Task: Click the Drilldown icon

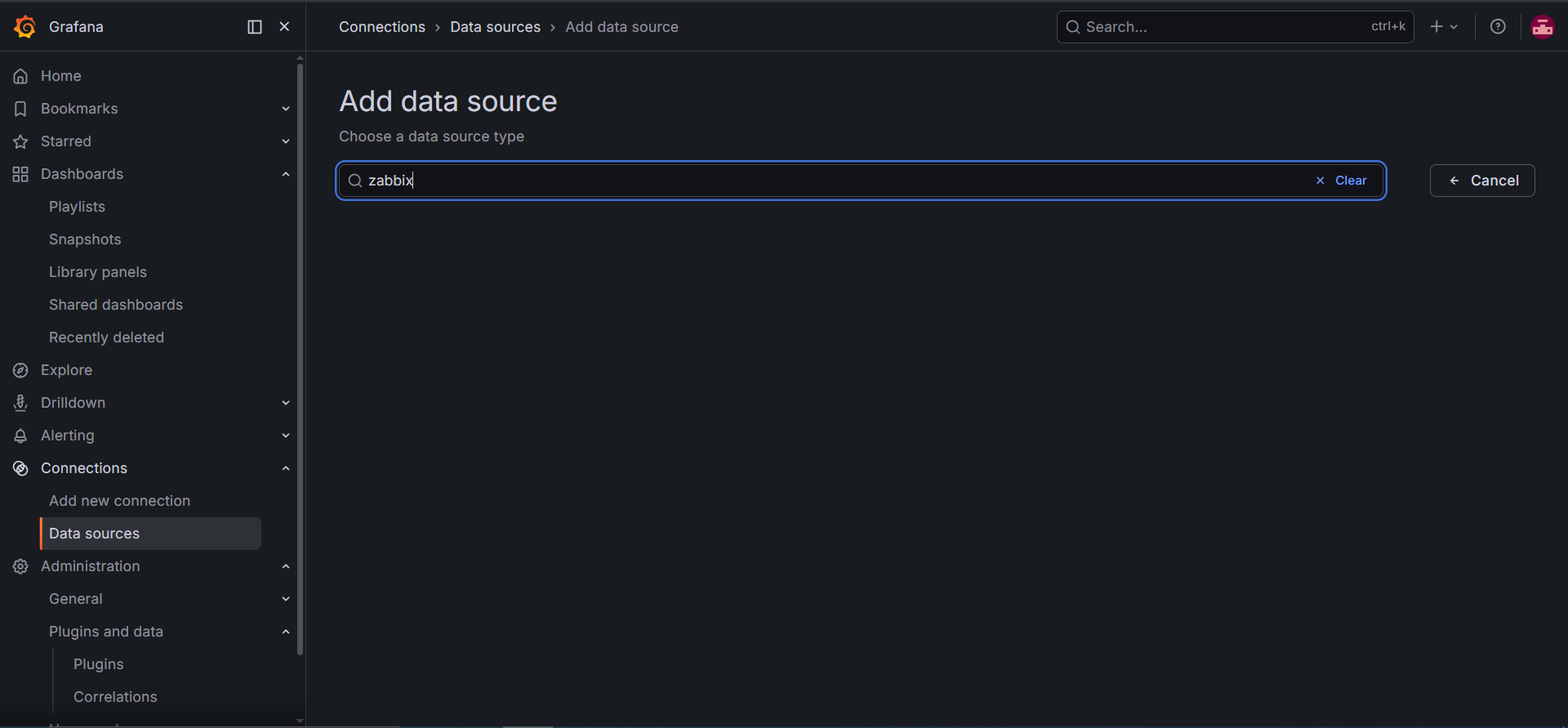Action: 20,403
